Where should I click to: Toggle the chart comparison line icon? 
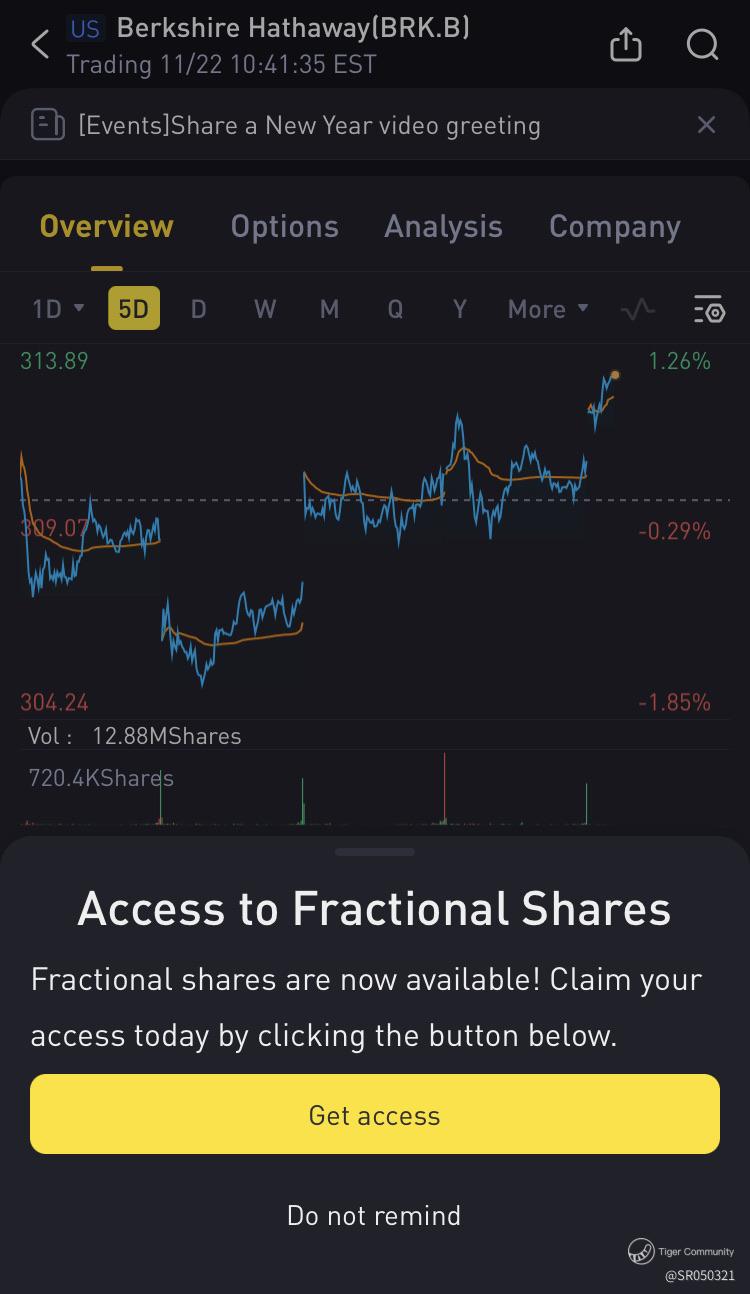[637, 309]
